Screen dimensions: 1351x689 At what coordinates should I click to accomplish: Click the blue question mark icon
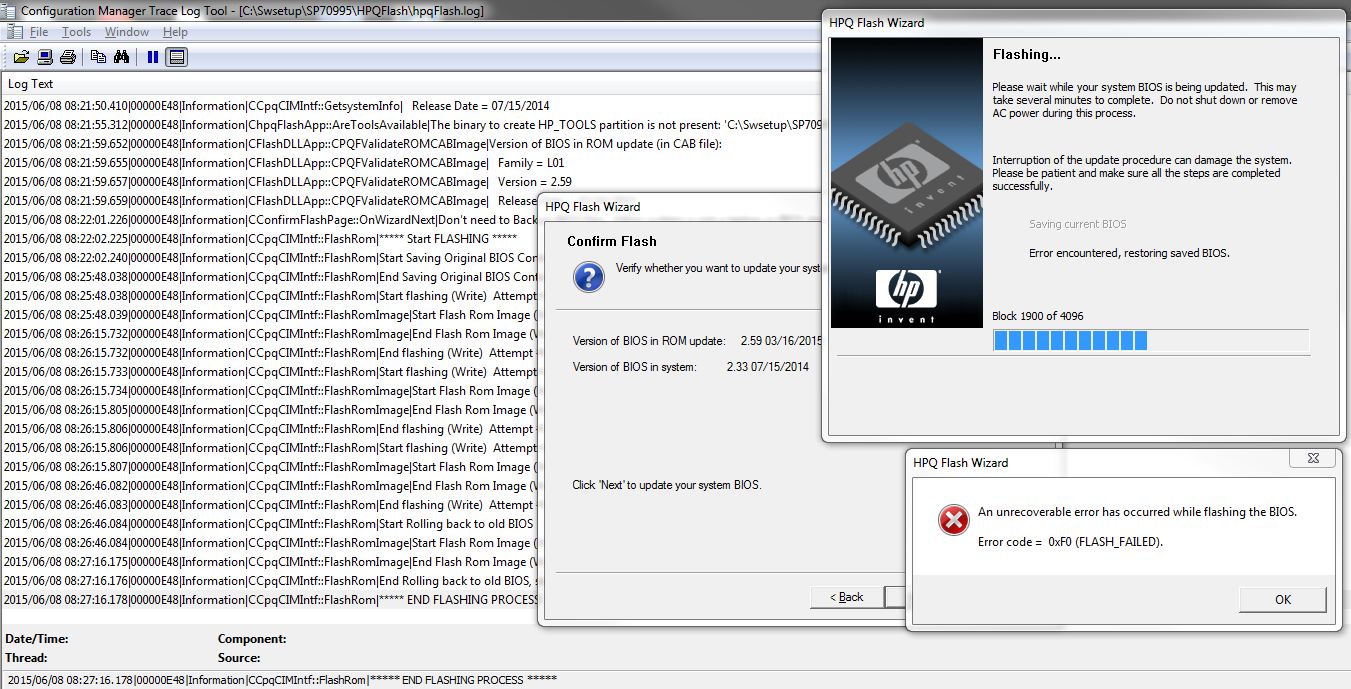point(588,277)
